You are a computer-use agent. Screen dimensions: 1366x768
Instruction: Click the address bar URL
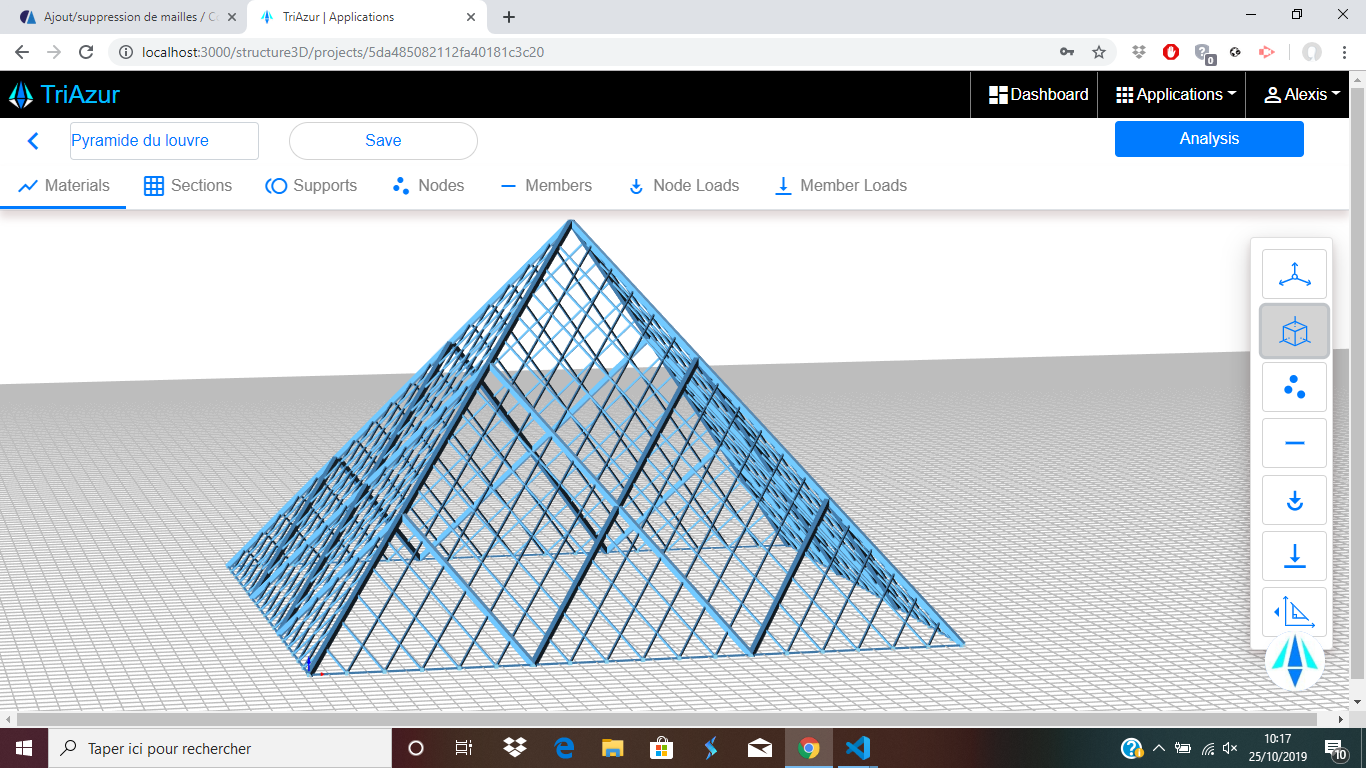coord(343,52)
